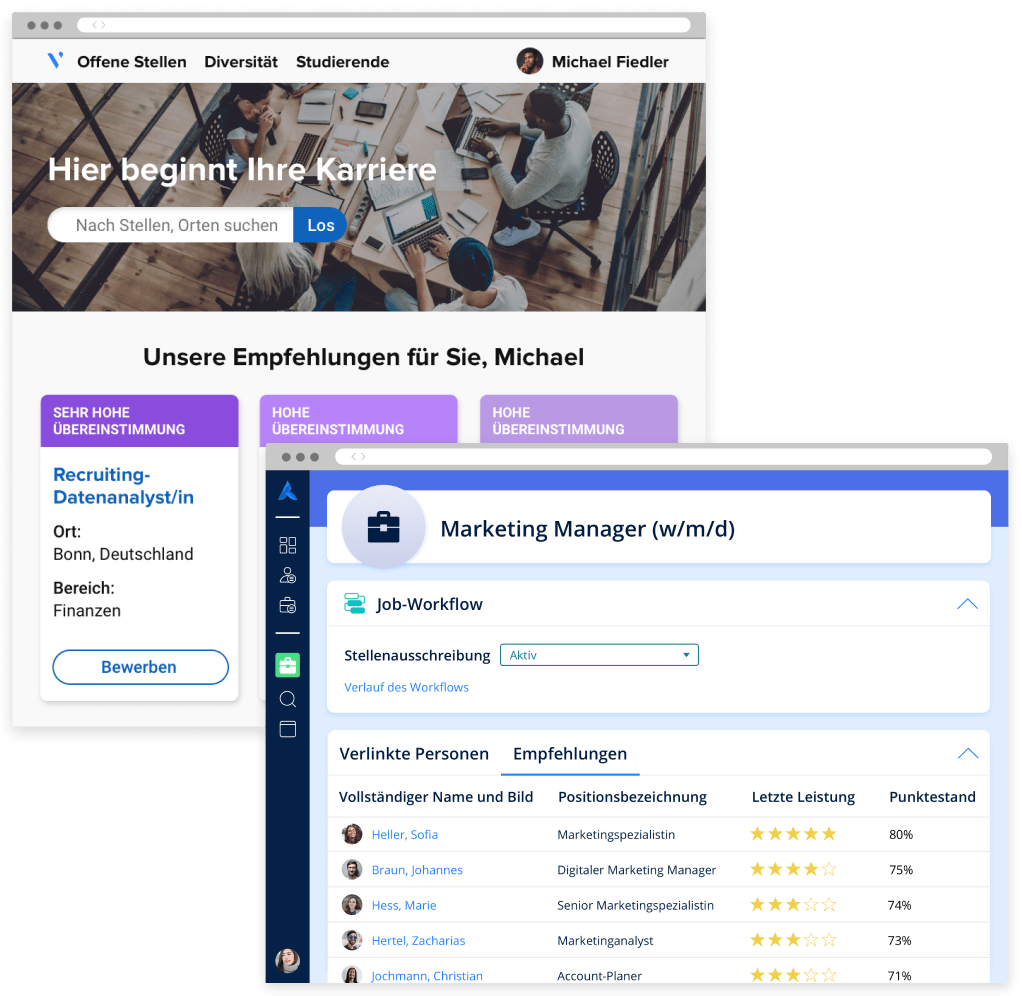This screenshot has height=996, width=1022.
Task: Open the briefcase list icon in sidebar
Action: tap(287, 606)
